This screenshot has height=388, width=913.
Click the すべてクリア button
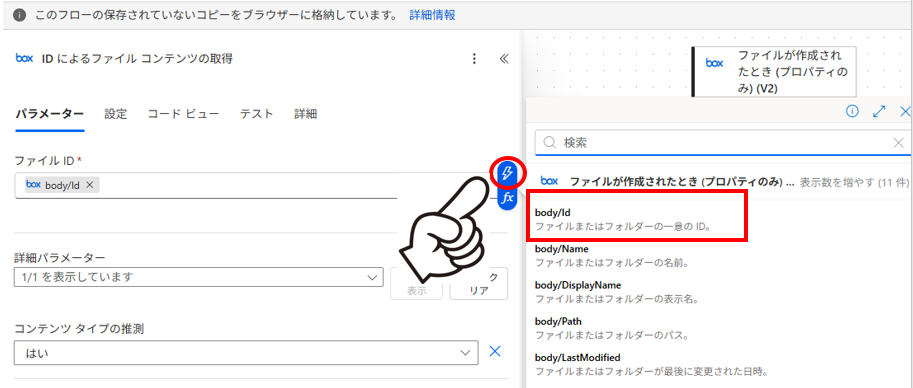(479, 284)
